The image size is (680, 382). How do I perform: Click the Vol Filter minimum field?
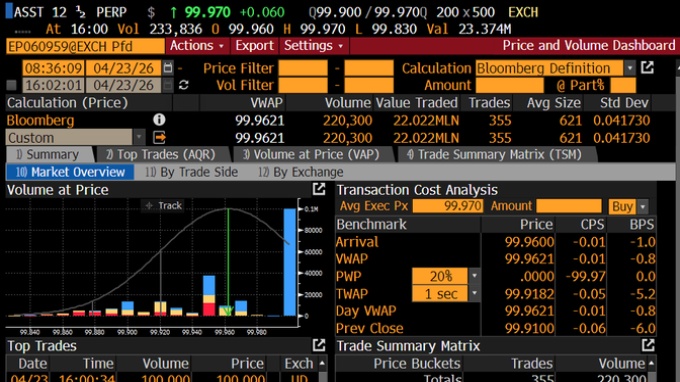(303, 85)
